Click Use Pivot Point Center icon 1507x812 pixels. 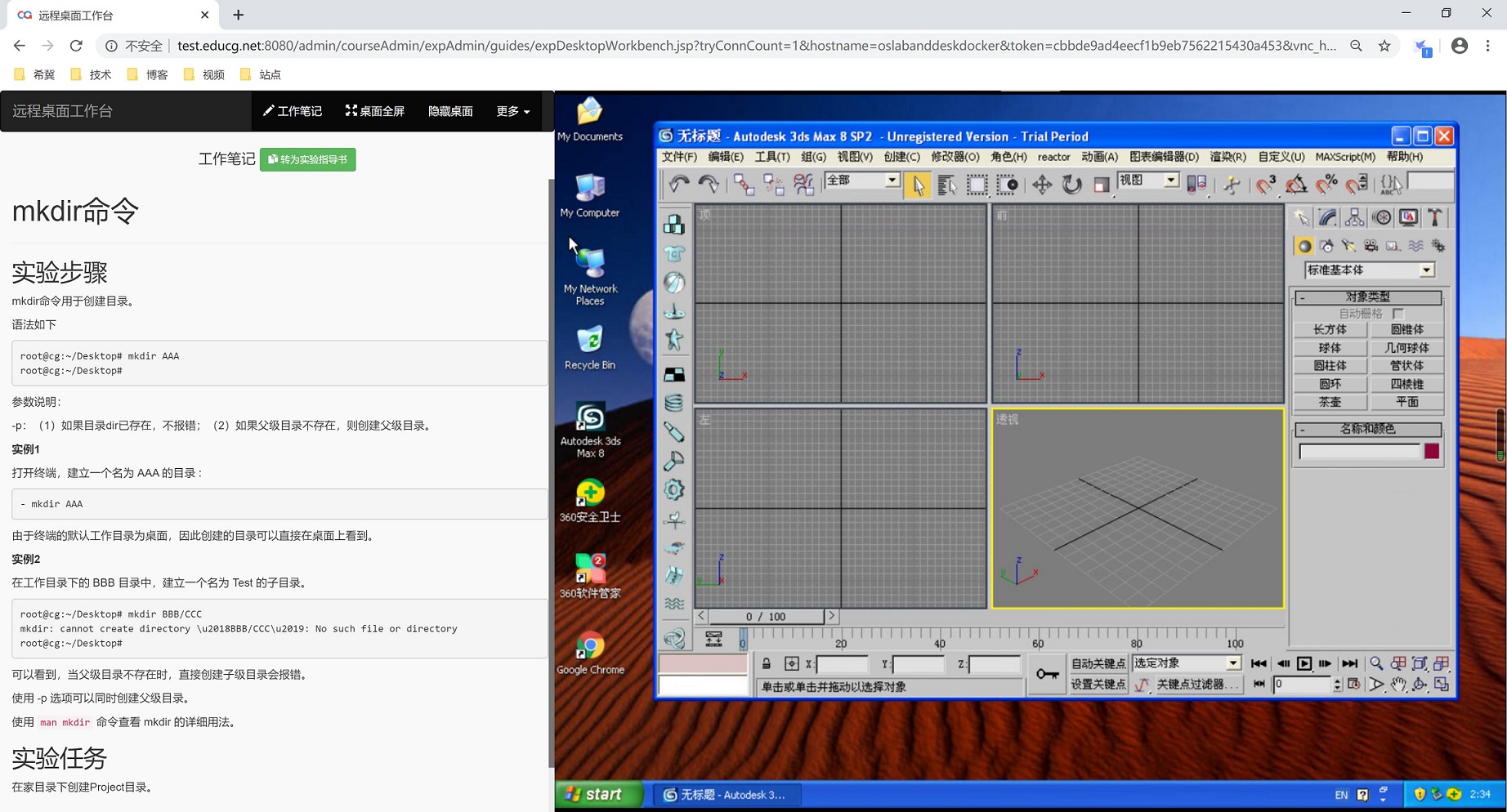pos(1196,185)
